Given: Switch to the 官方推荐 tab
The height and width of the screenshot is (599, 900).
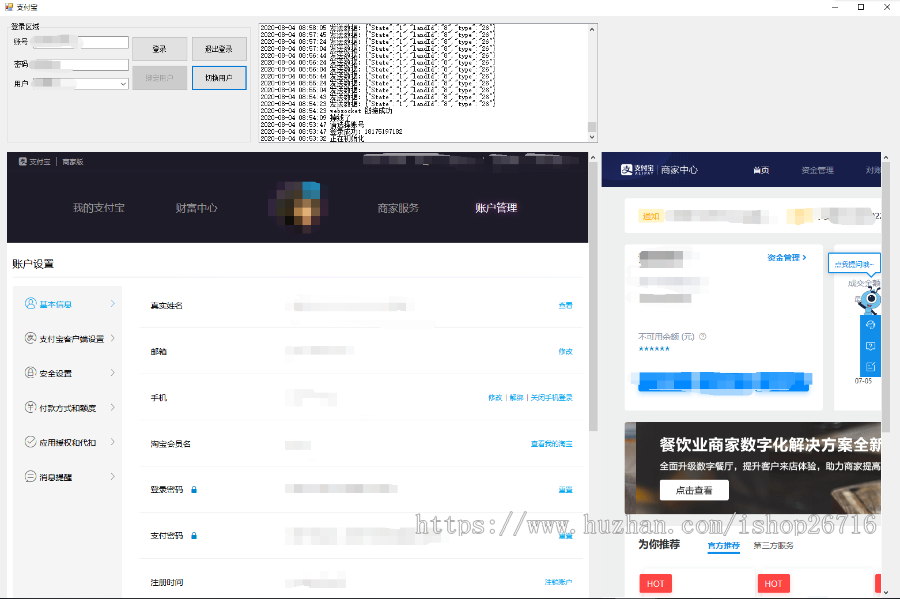Looking at the screenshot, I should pos(724,546).
